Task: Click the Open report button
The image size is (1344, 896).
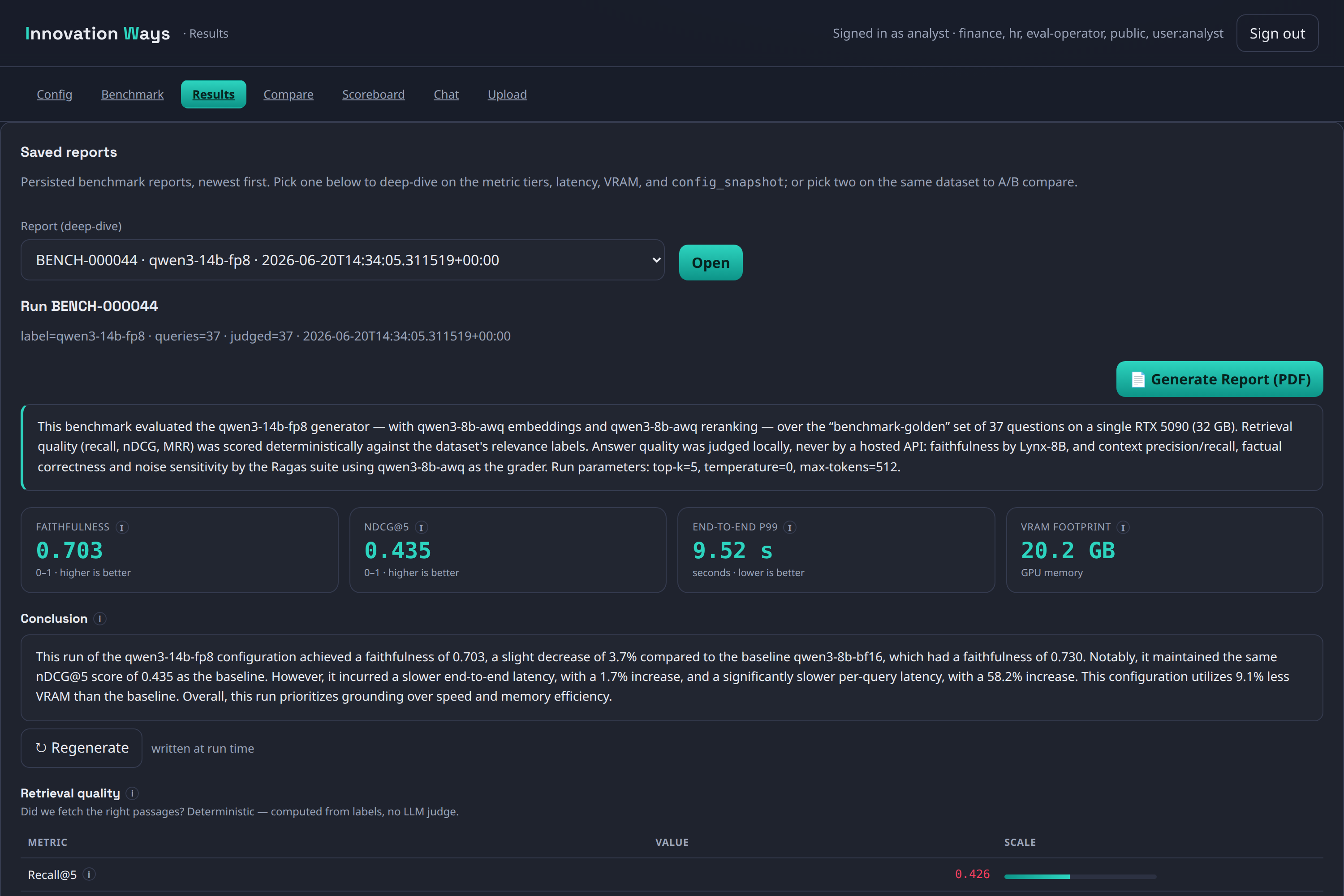Action: coord(710,262)
